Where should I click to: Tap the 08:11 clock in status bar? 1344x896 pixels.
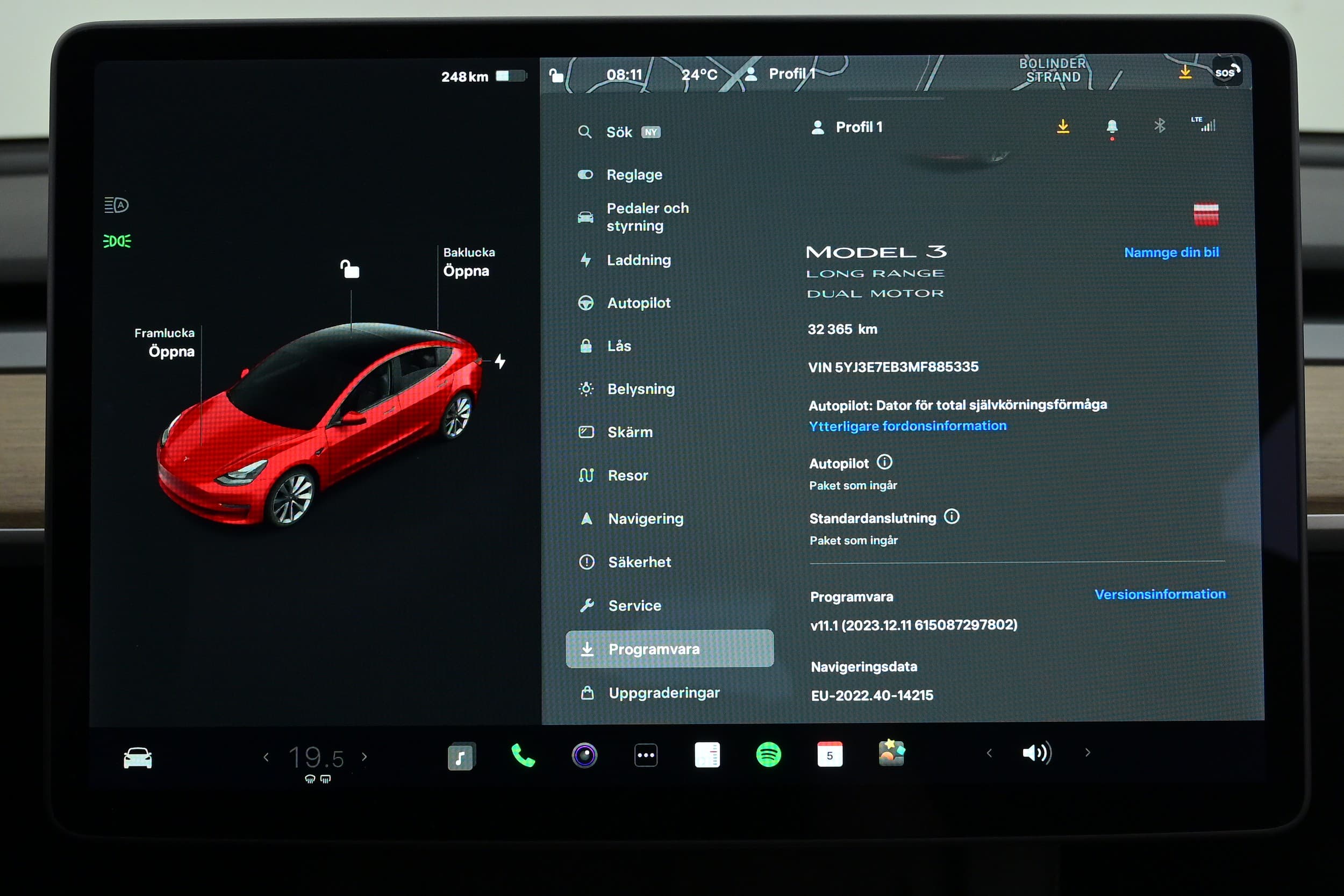click(x=625, y=75)
